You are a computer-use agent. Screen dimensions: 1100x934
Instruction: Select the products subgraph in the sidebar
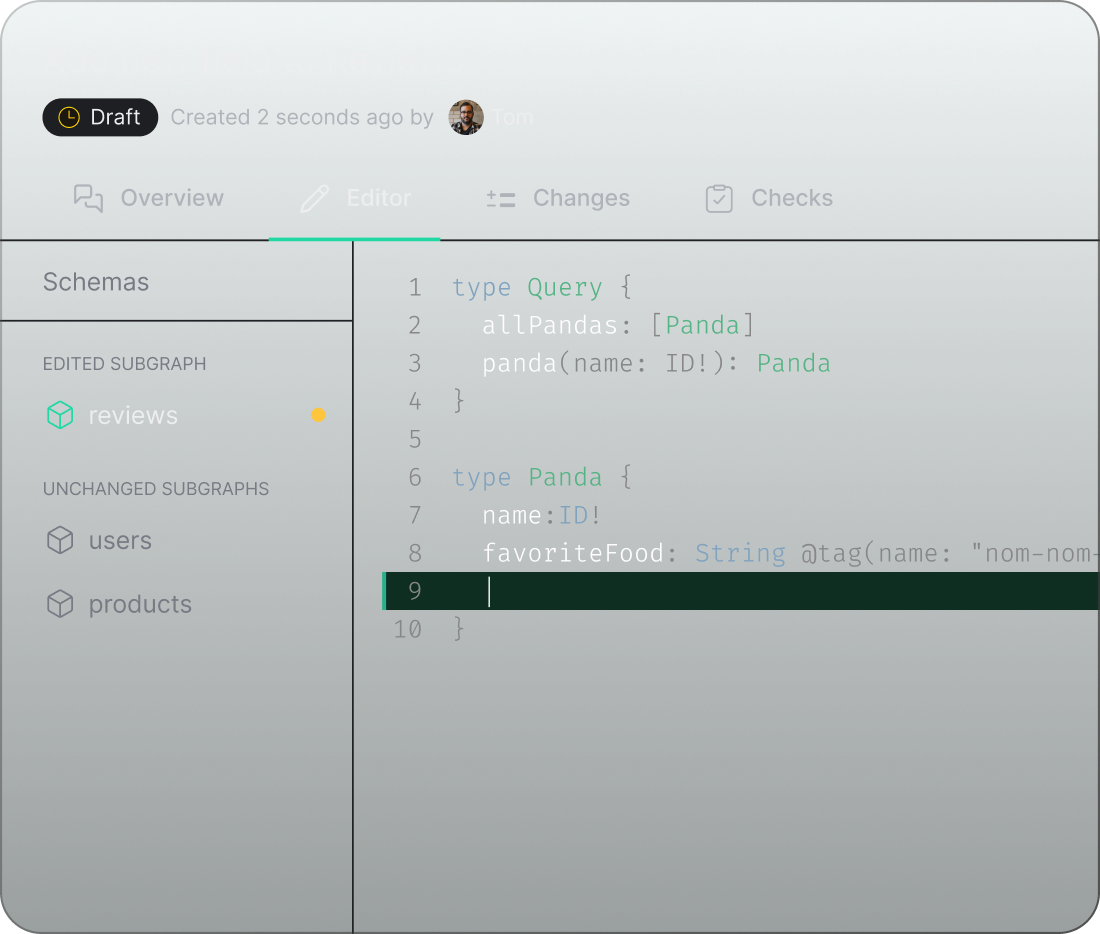[140, 604]
